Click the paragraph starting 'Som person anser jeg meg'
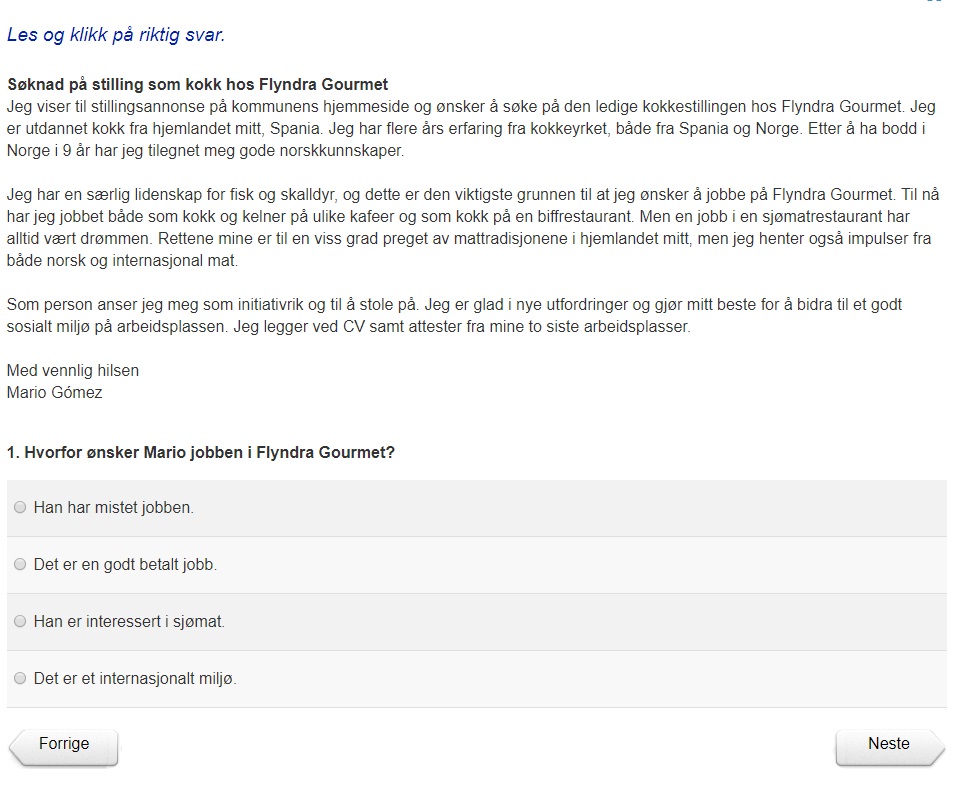The width and height of the screenshot is (953, 785). 450,316
